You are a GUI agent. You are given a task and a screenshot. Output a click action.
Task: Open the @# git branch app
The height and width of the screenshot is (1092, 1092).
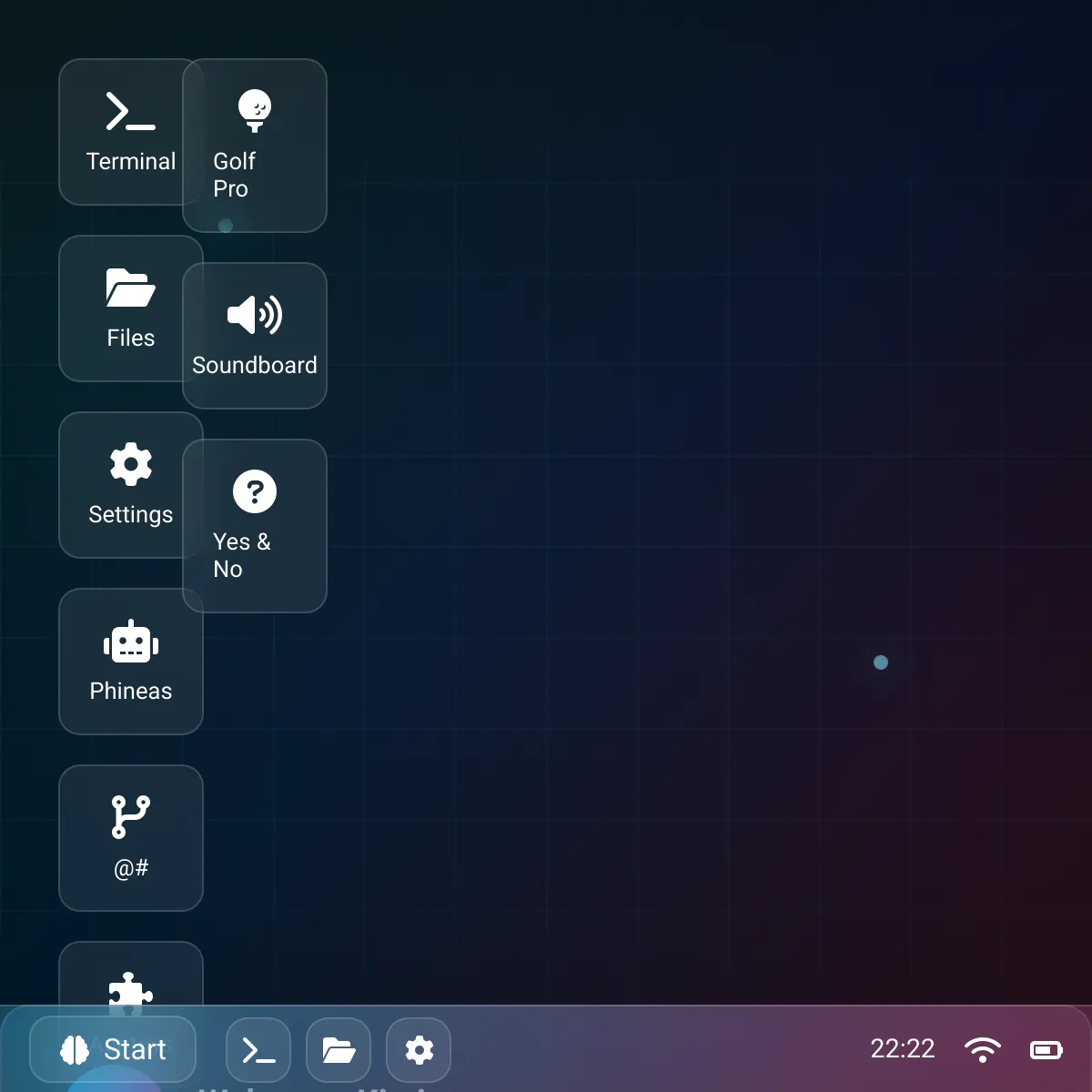point(131,838)
